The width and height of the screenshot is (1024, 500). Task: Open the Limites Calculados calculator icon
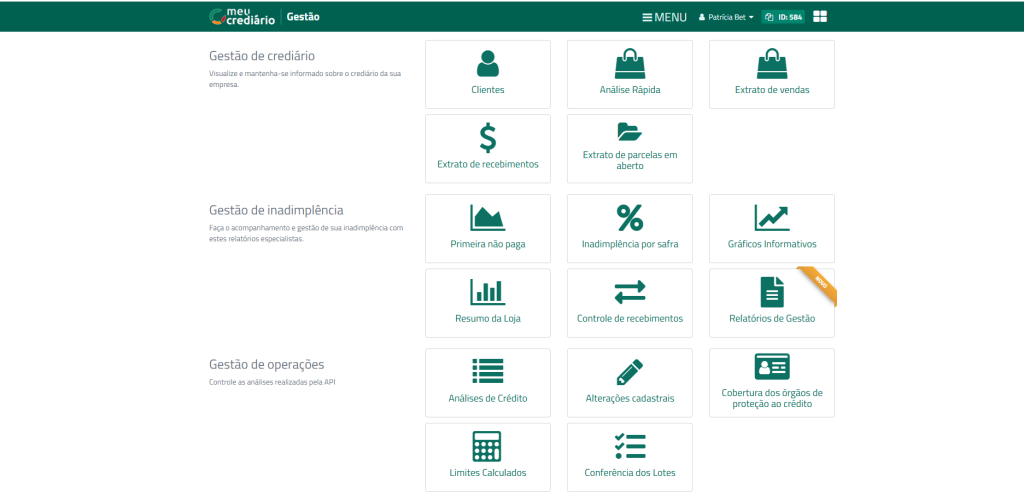(487, 445)
